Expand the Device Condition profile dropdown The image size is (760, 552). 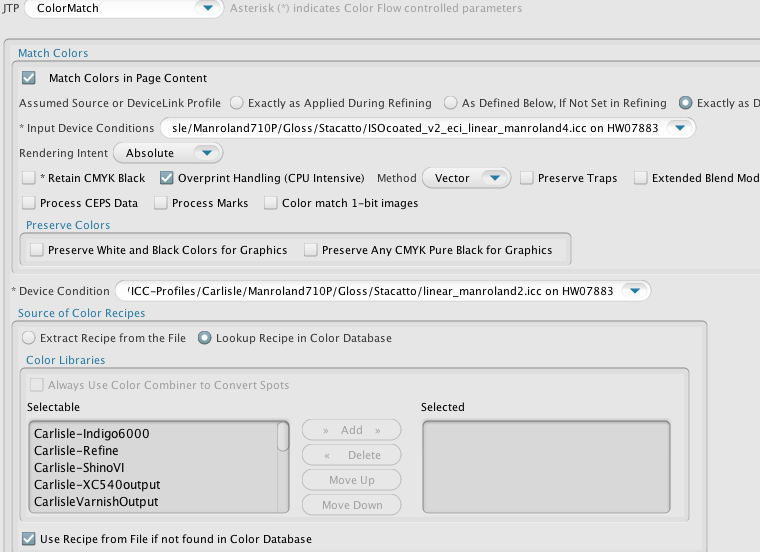634,291
